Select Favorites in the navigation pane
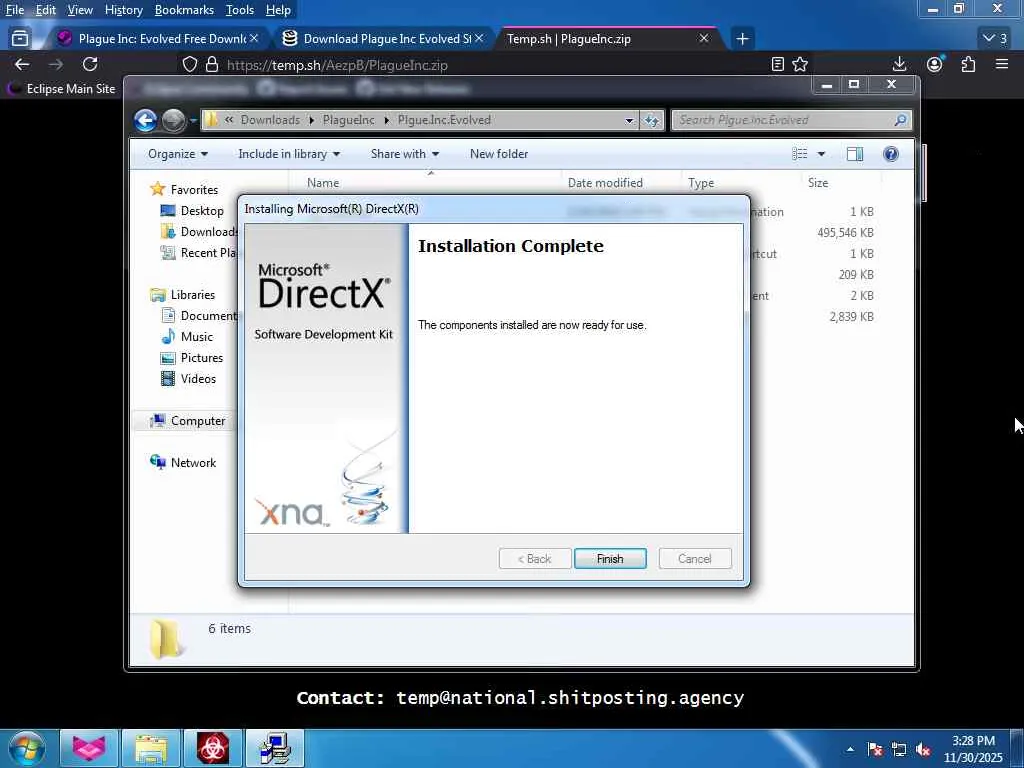 pos(184,189)
